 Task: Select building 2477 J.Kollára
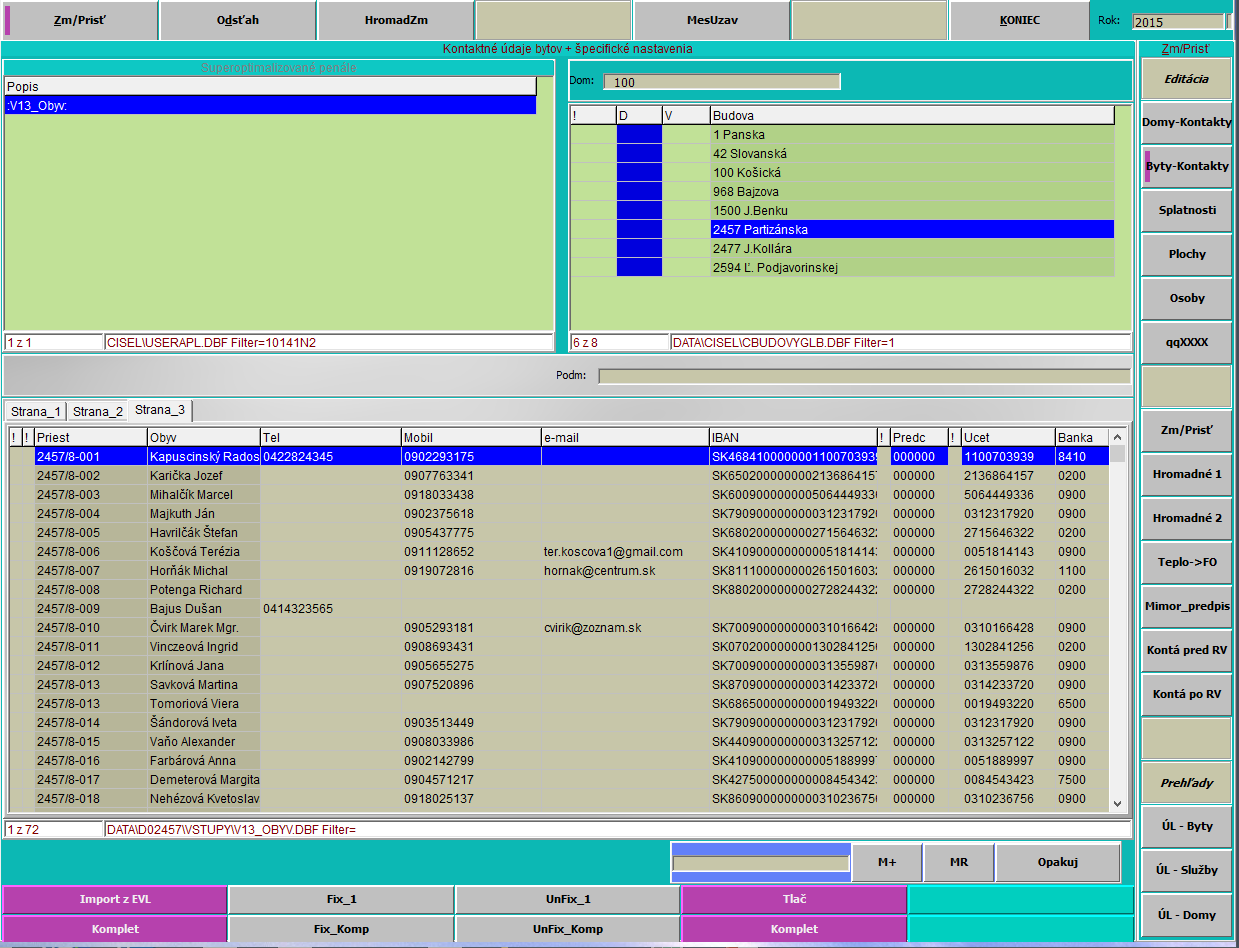click(x=912, y=248)
